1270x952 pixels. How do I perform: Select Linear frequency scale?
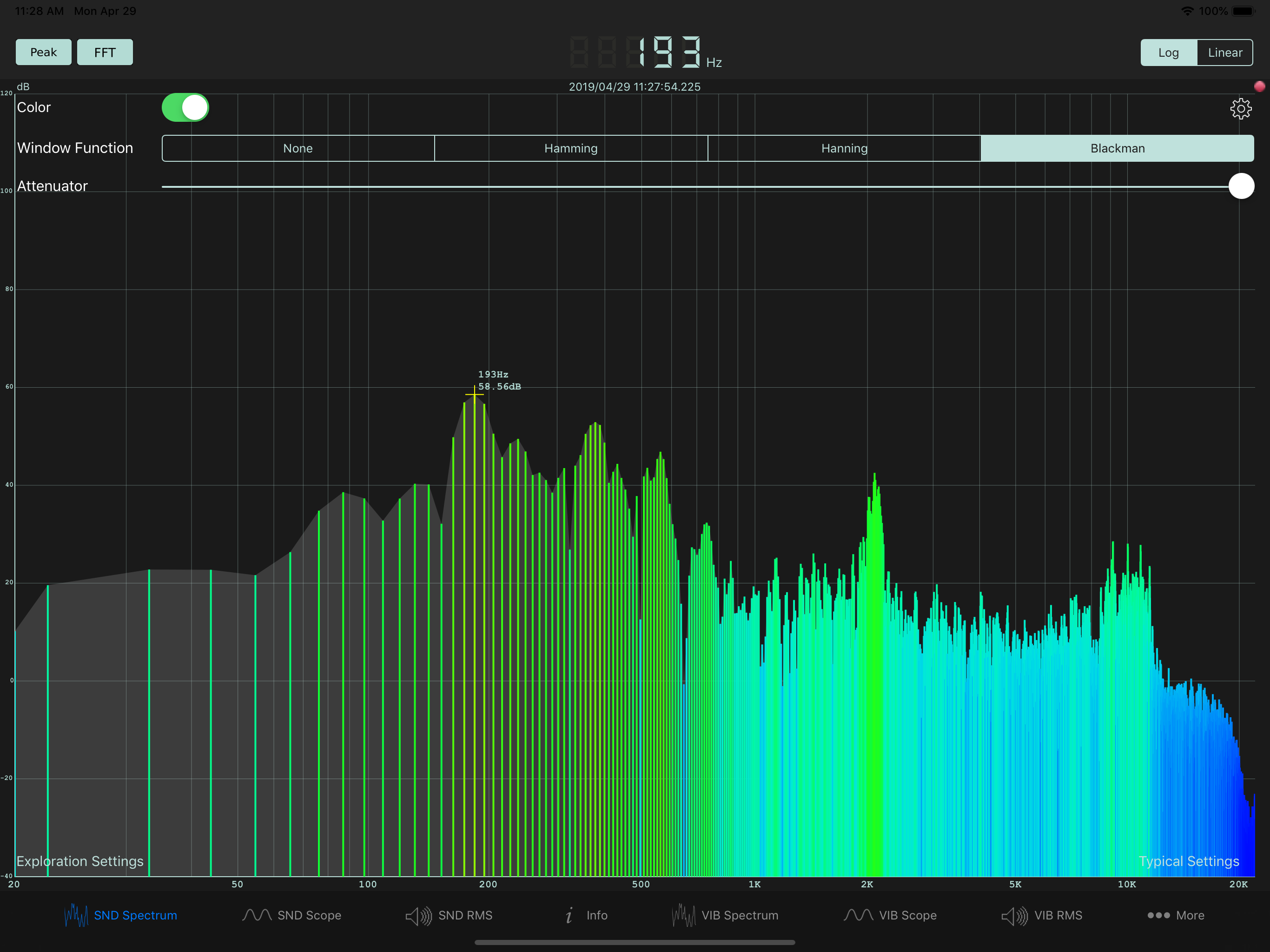coord(1224,53)
